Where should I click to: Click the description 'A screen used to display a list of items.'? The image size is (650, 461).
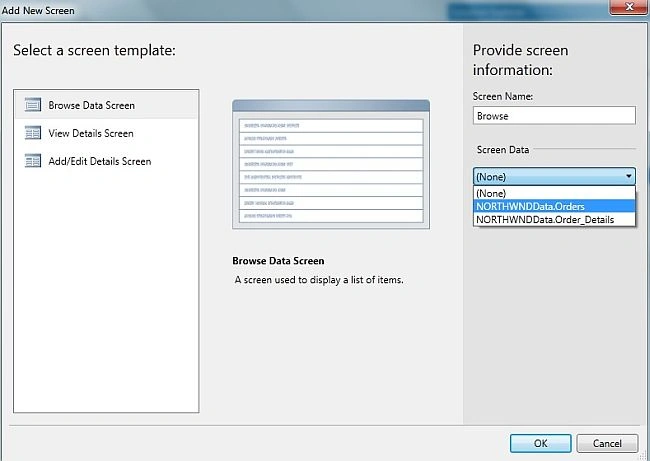[x=319, y=280]
